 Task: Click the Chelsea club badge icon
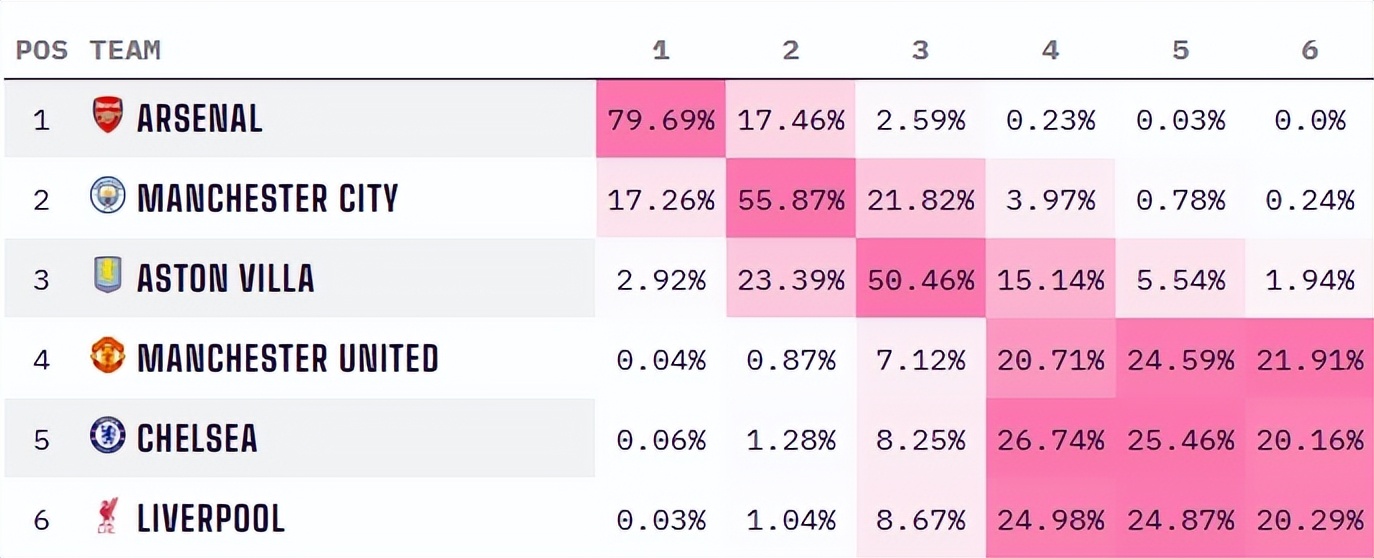pos(107,436)
